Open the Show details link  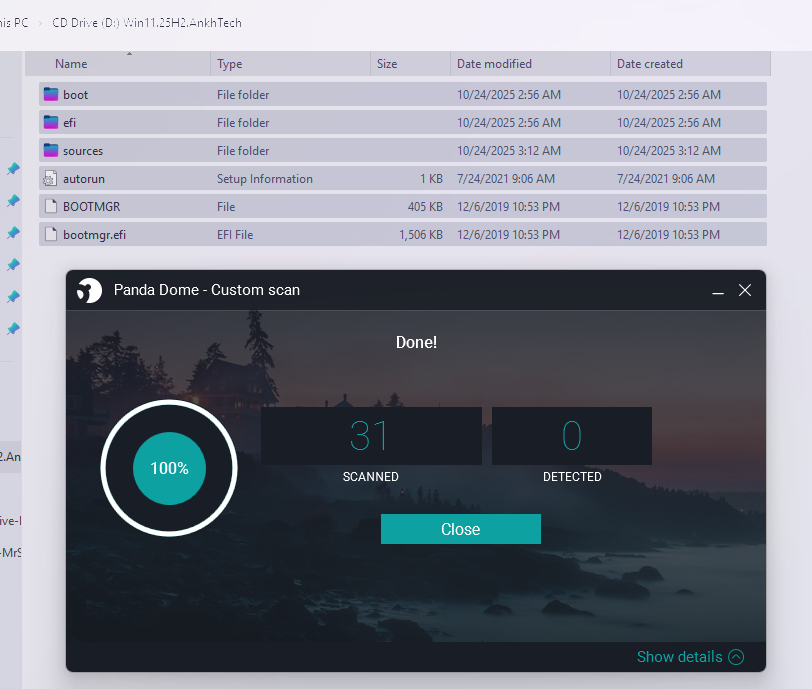coord(679,657)
